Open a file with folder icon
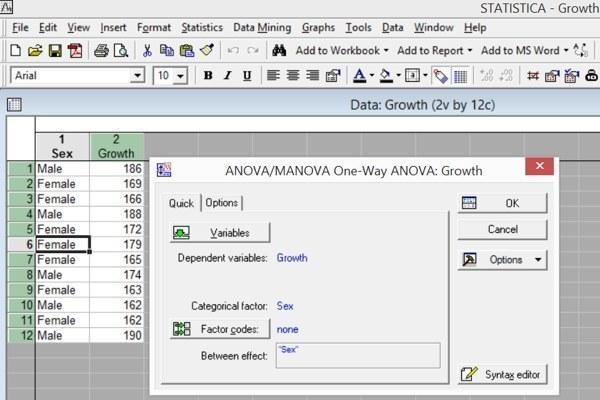The height and width of the screenshot is (400, 600). 35,51
